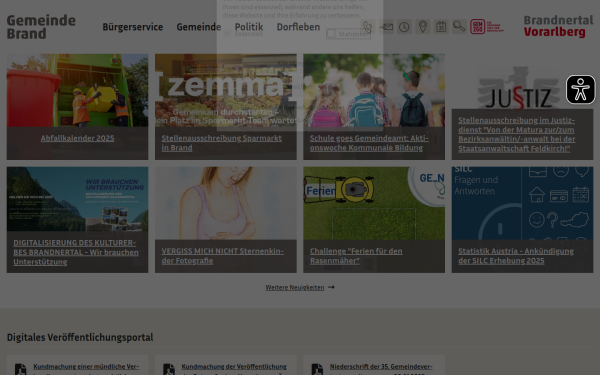Open Stellenausschreibung Sparmarkt in Brand link
600x375 pixels.
click(222, 143)
